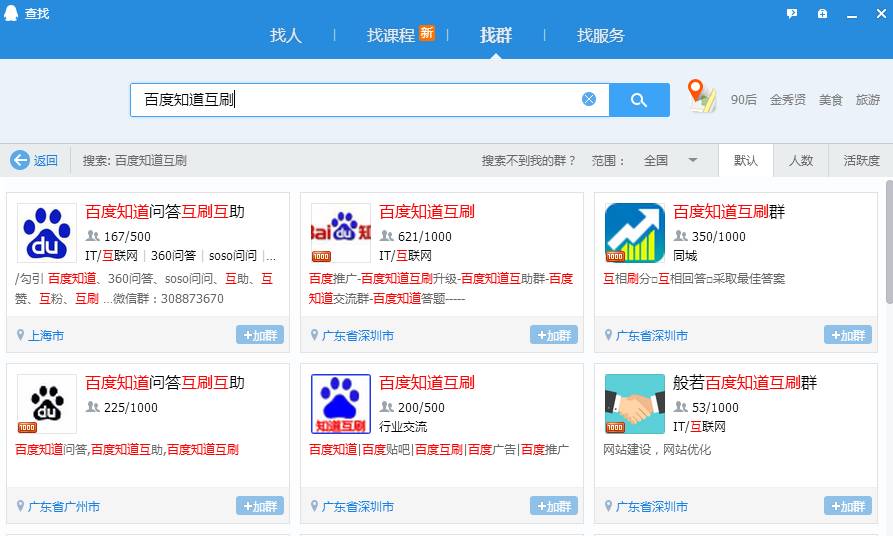The image size is (893, 536).
Task: Open group title 百度知道互刷群
Action: pyautogui.click(x=728, y=212)
